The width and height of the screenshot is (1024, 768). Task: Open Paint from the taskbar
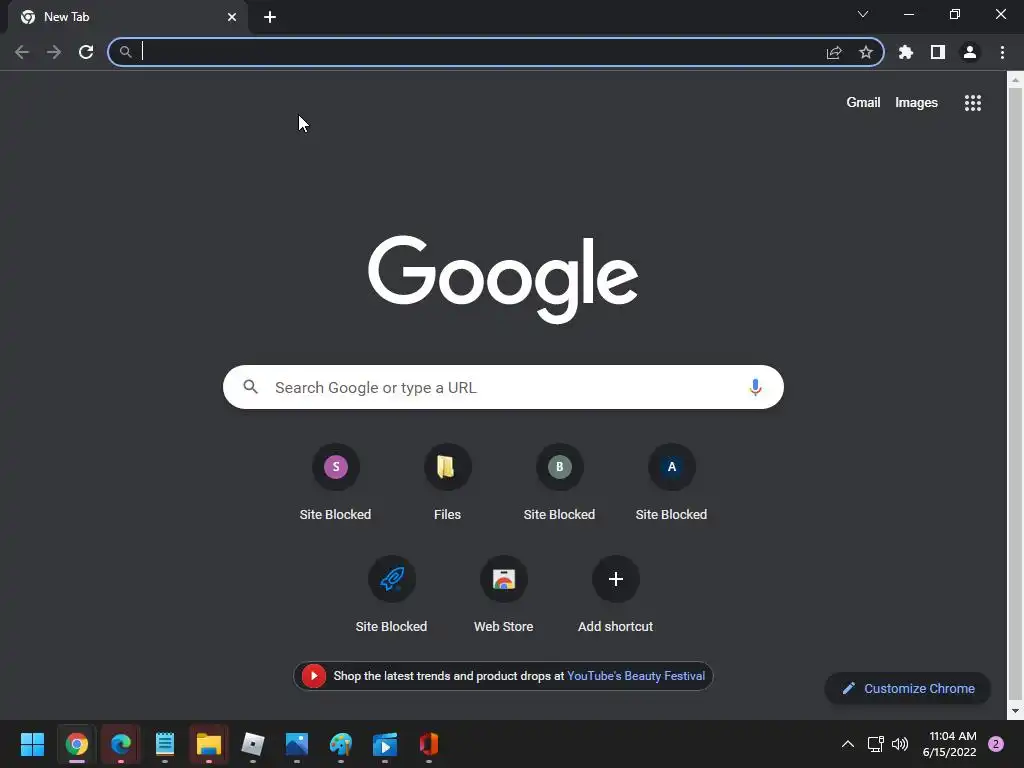point(341,744)
